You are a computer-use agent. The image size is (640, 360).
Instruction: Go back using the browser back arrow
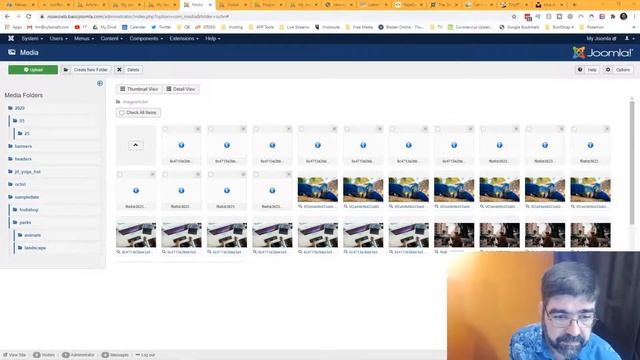[x=7, y=16]
